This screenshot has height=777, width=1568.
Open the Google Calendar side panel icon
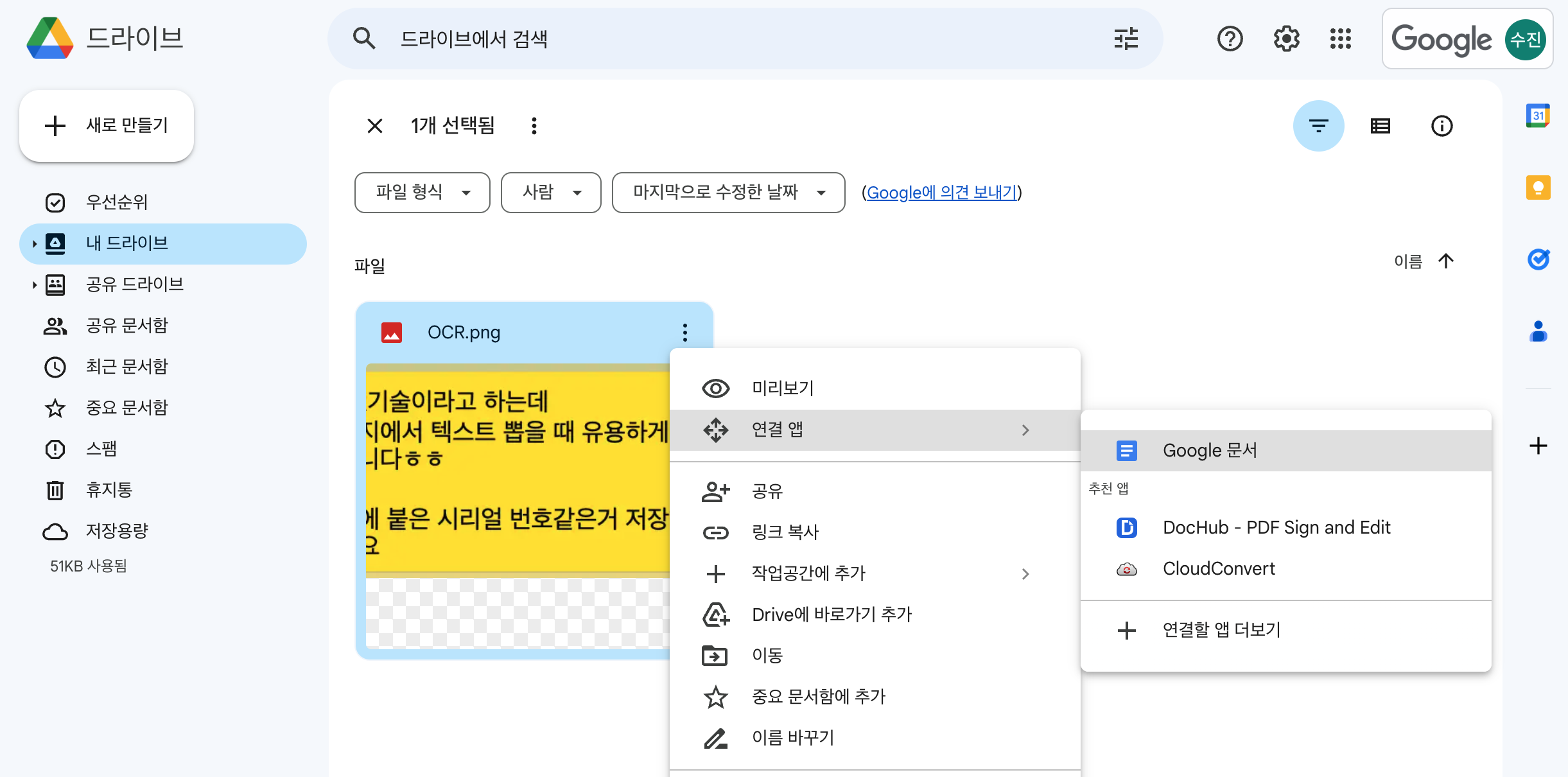coord(1538,116)
